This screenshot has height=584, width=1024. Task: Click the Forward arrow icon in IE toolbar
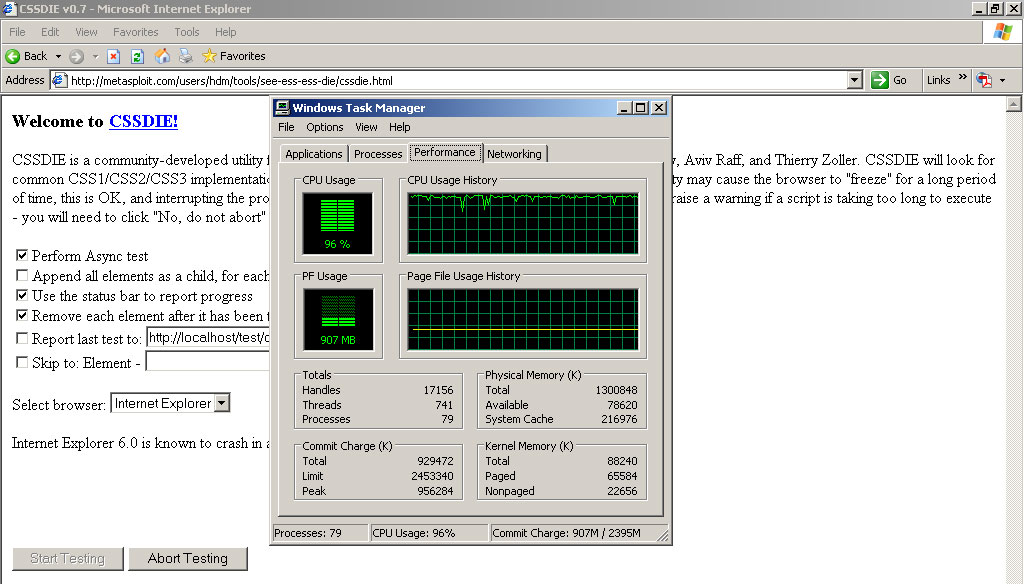point(76,56)
